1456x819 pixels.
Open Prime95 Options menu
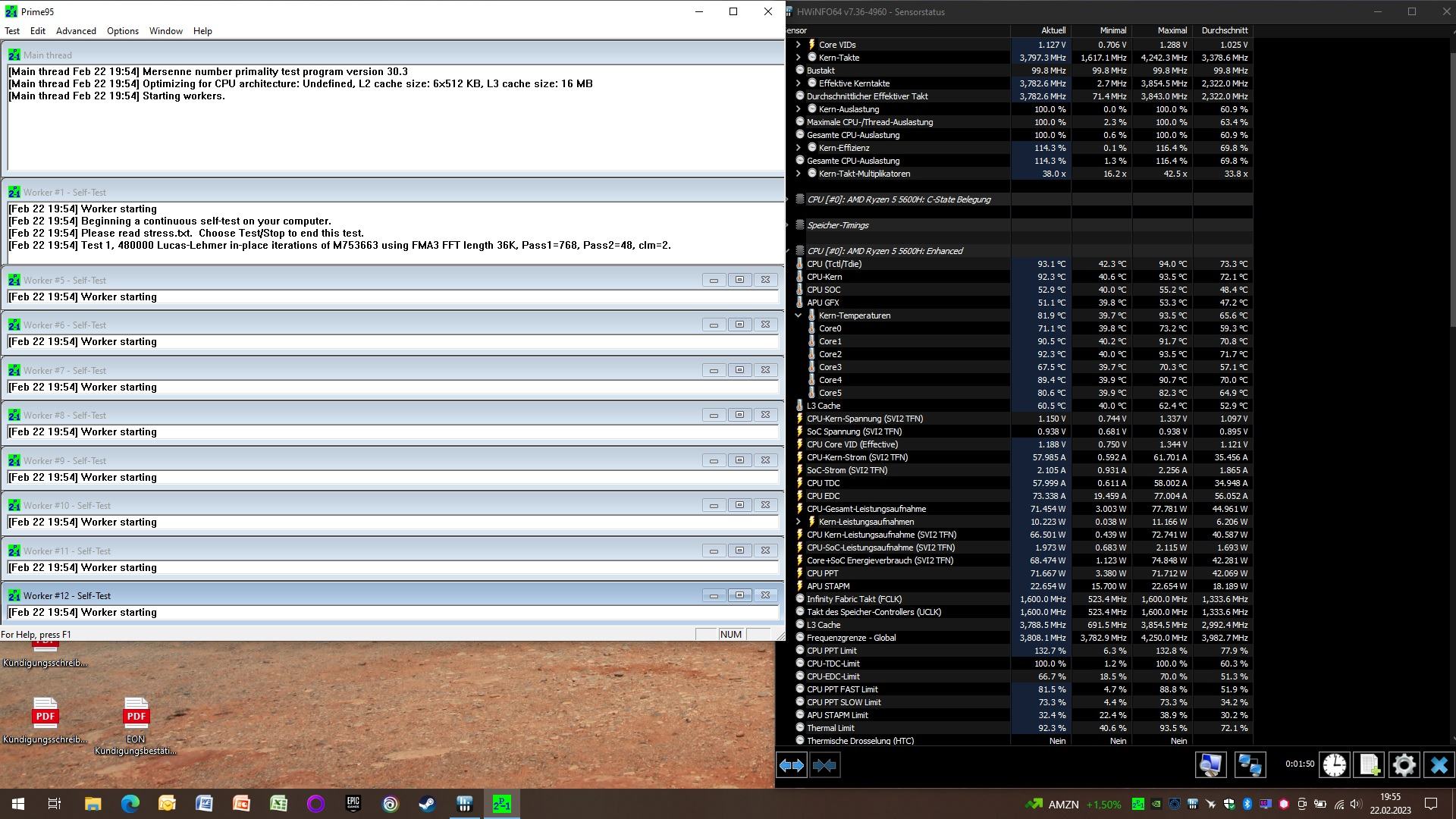coord(123,31)
